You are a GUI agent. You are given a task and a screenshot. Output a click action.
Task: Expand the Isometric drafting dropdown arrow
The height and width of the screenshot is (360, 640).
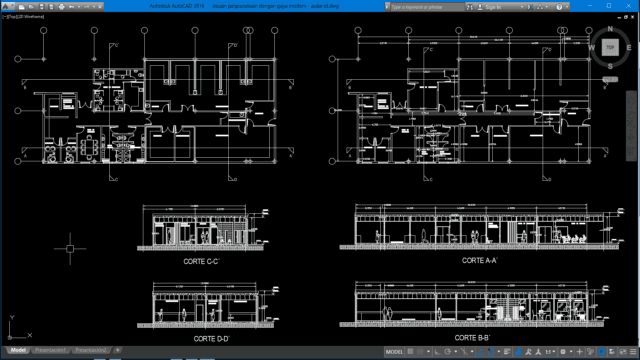pos(472,351)
